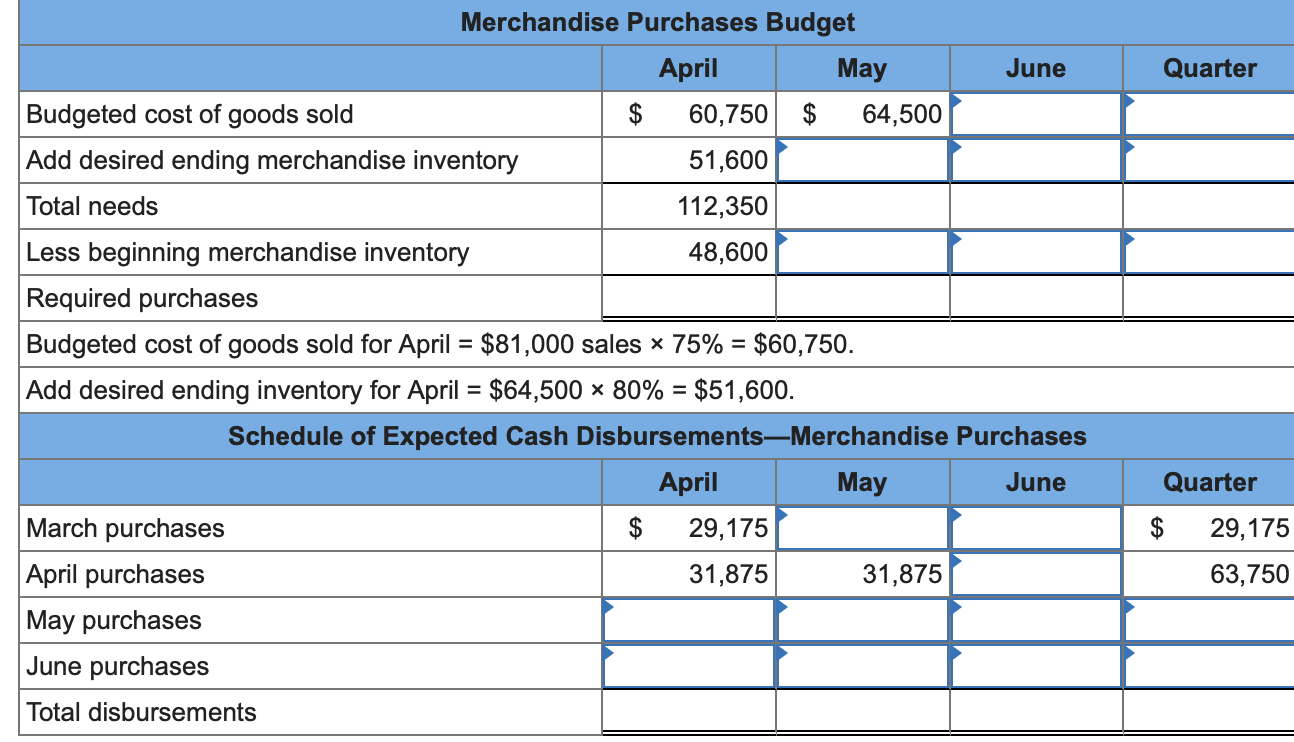Select June cell in March purchases row
Screen dimensions: 1294x742
pyautogui.click(x=1036, y=528)
